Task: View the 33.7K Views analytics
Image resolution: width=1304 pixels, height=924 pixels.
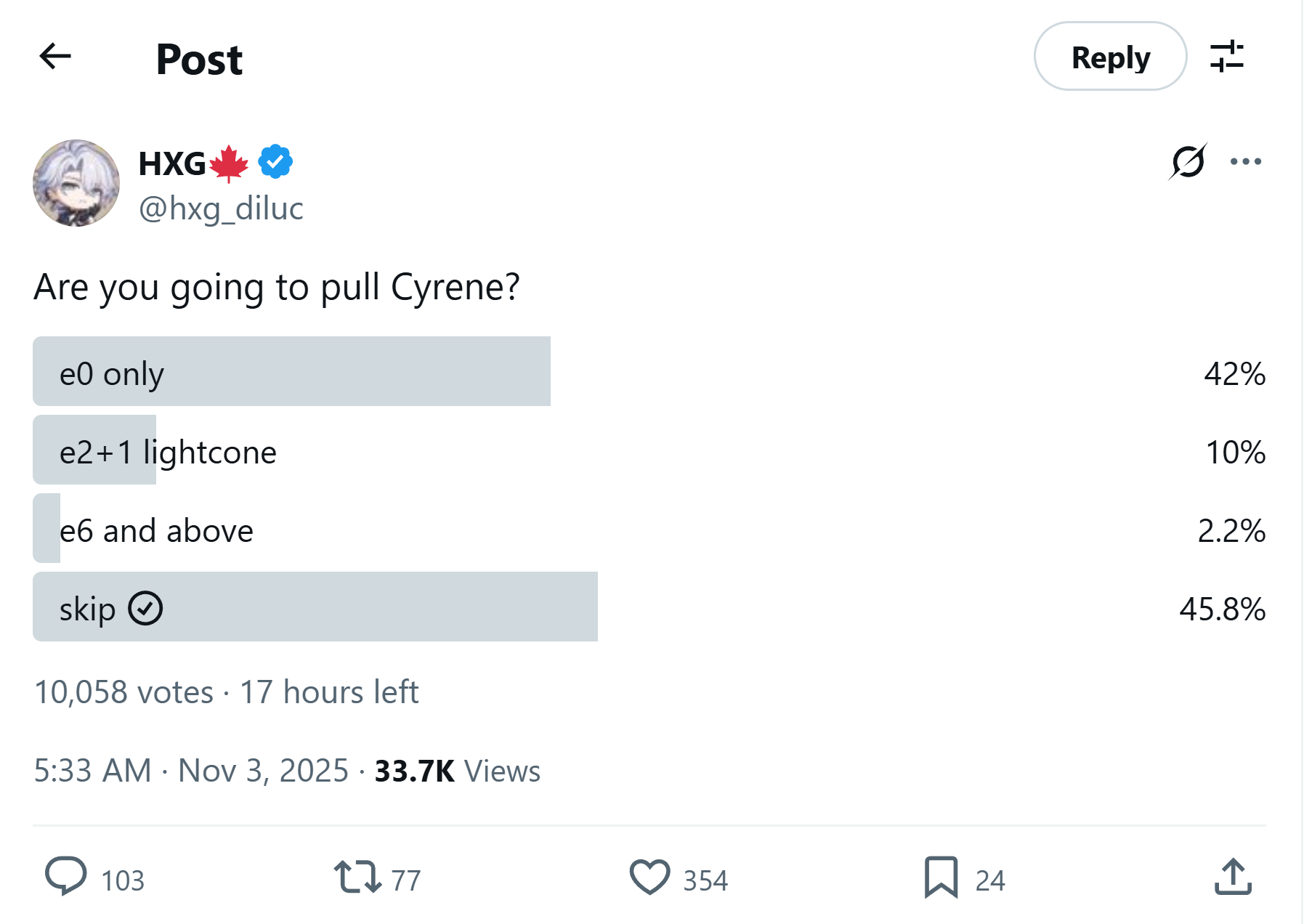Action: pyautogui.click(x=457, y=771)
